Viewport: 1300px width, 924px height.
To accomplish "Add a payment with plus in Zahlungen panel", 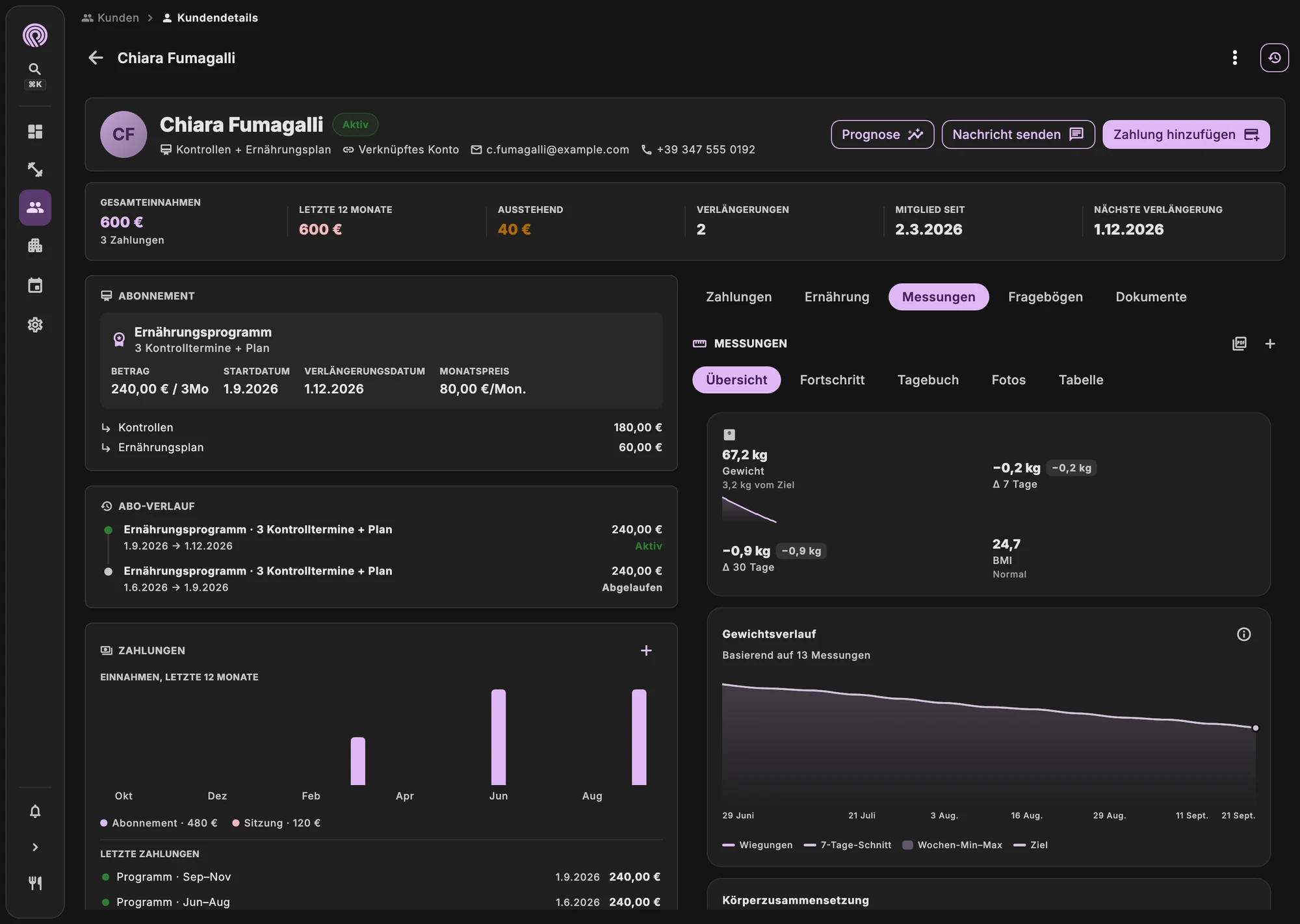I will (x=646, y=650).
